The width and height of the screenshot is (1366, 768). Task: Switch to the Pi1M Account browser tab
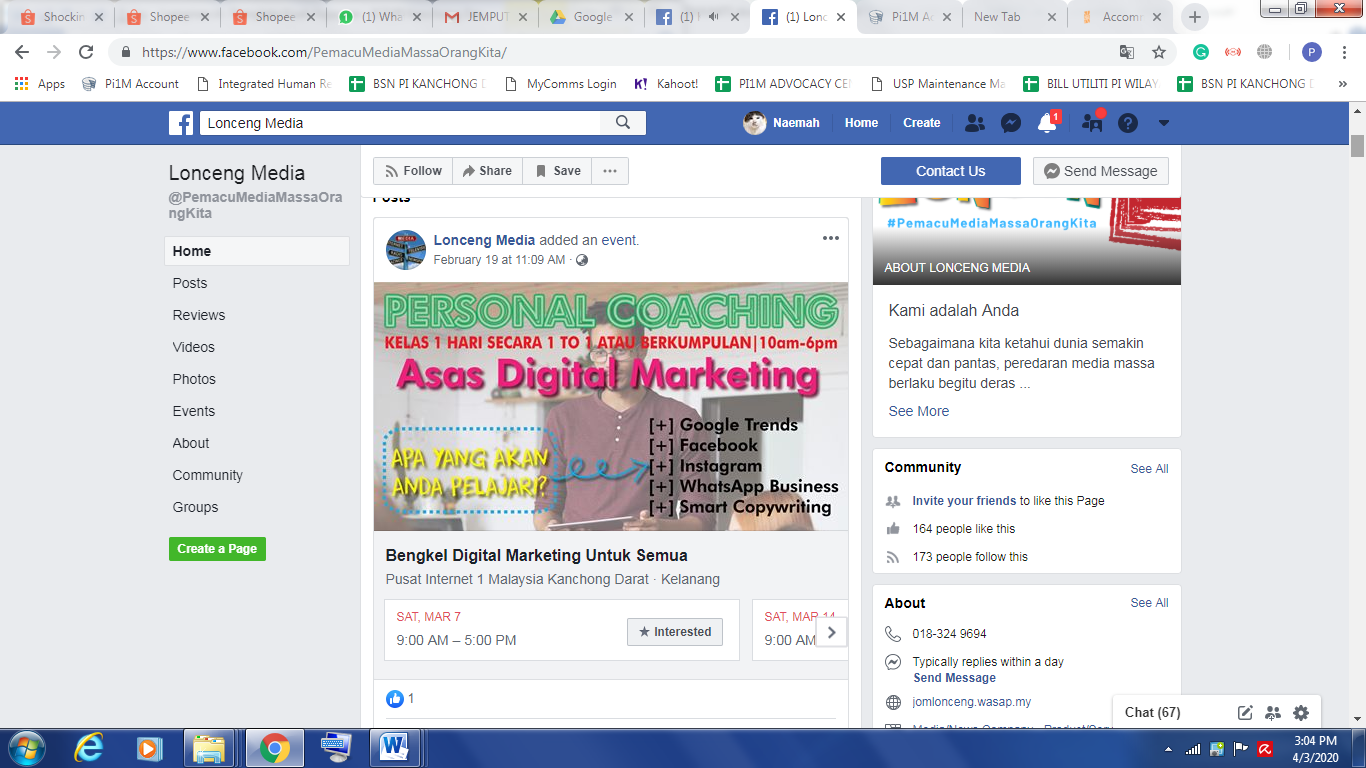pyautogui.click(x=908, y=17)
